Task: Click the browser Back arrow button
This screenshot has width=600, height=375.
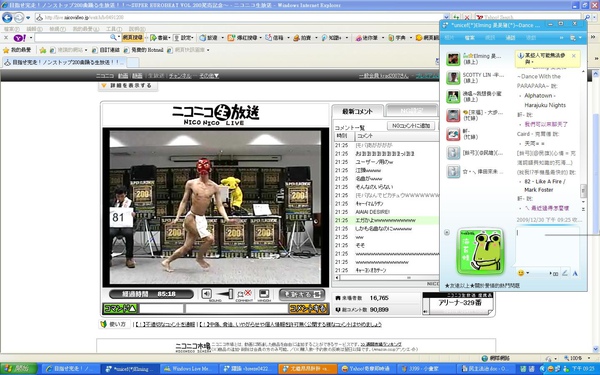Action: tap(7, 18)
